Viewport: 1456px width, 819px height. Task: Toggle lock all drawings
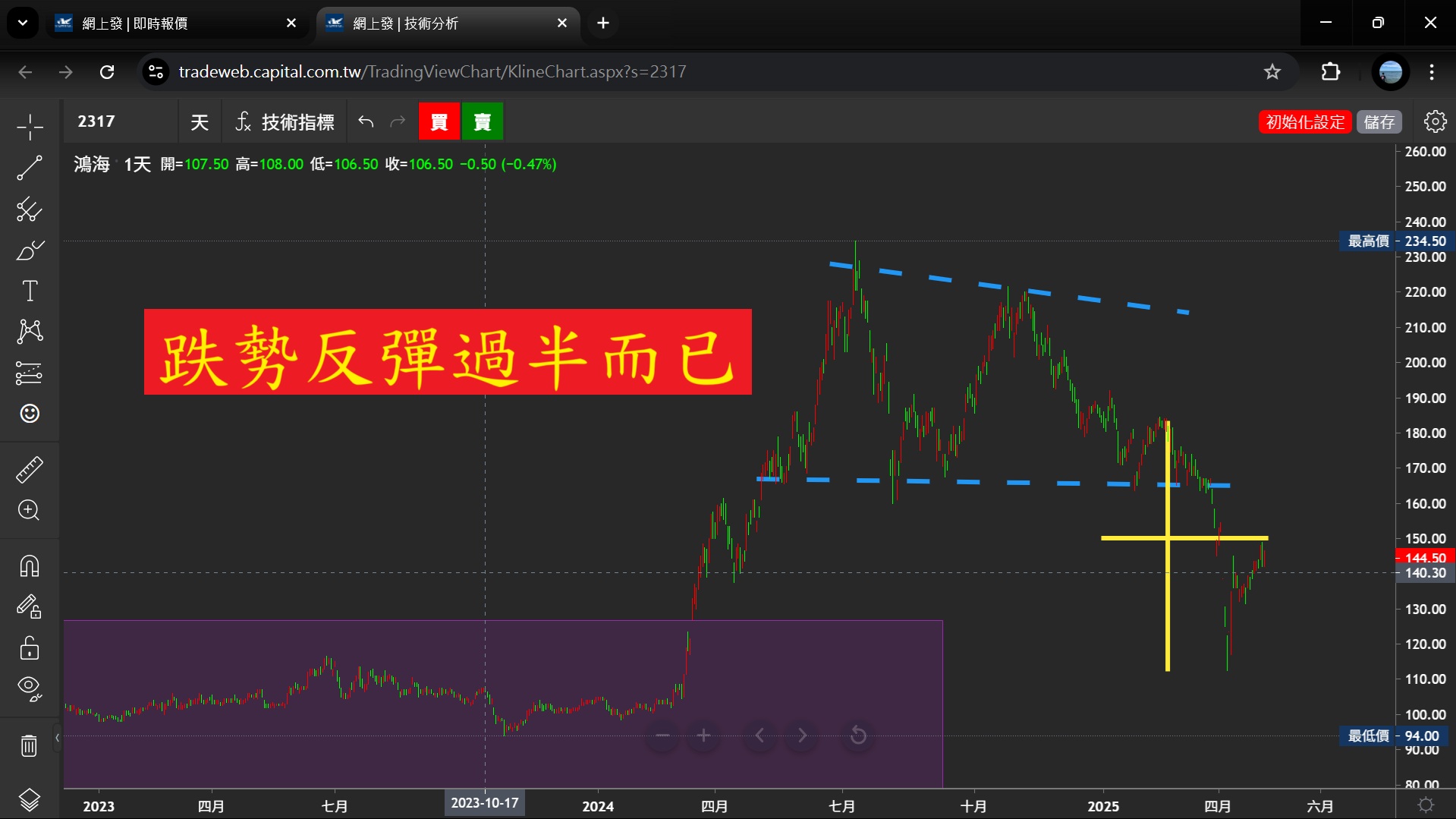30,648
